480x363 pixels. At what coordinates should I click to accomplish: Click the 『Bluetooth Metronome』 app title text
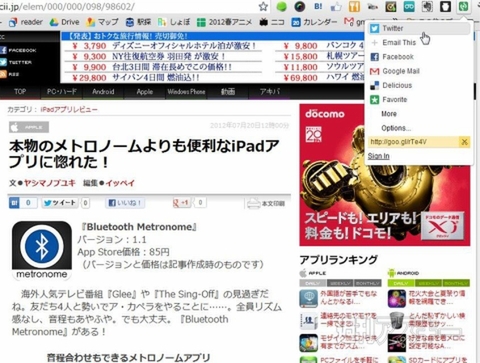coord(139,227)
